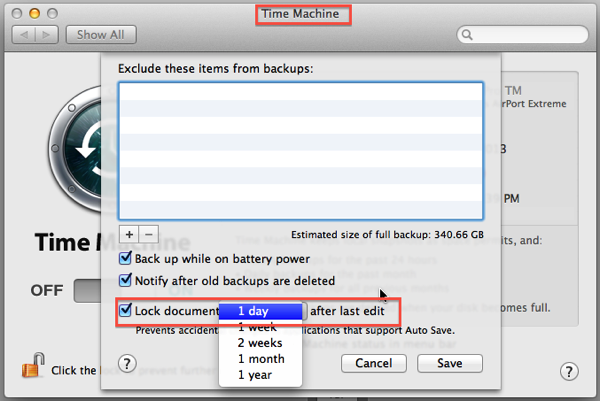600x401 pixels.
Task: Click the back navigation arrow
Action: [x=24, y=35]
